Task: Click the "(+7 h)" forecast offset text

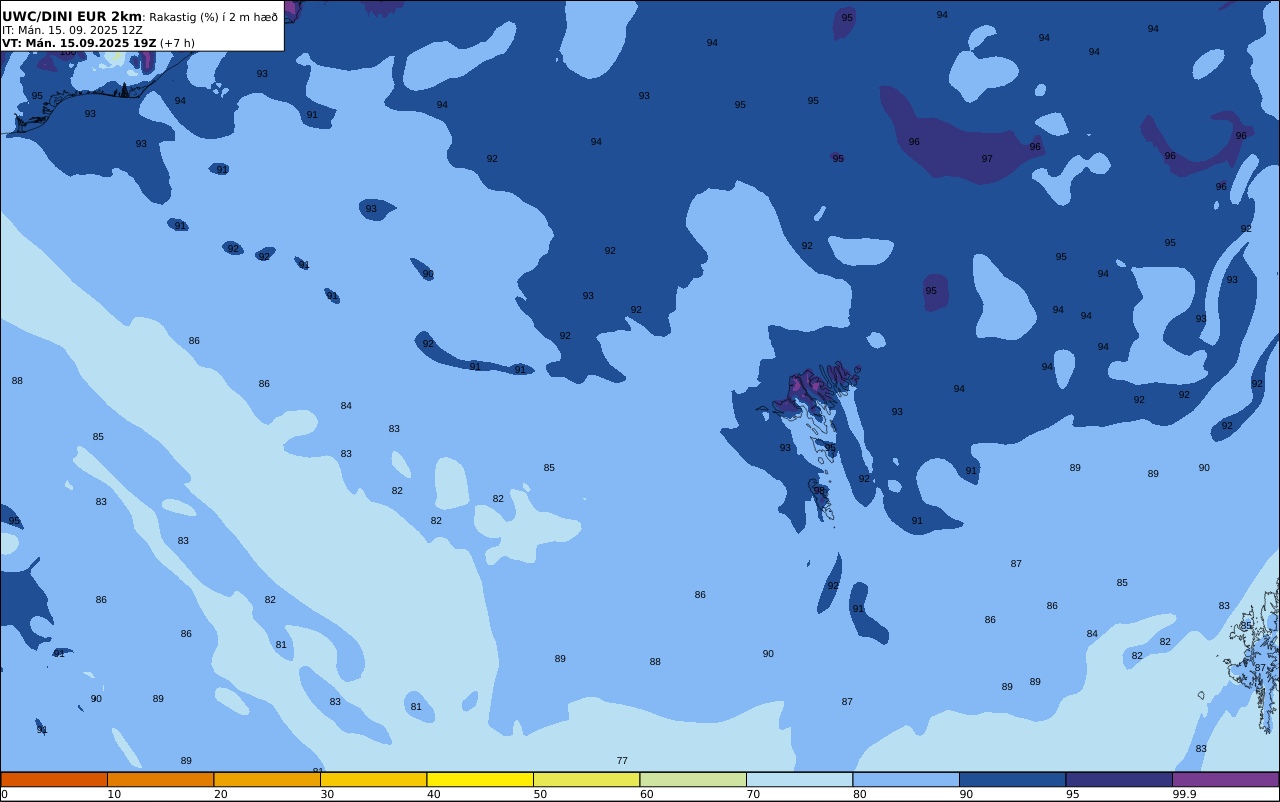Action: point(178,43)
